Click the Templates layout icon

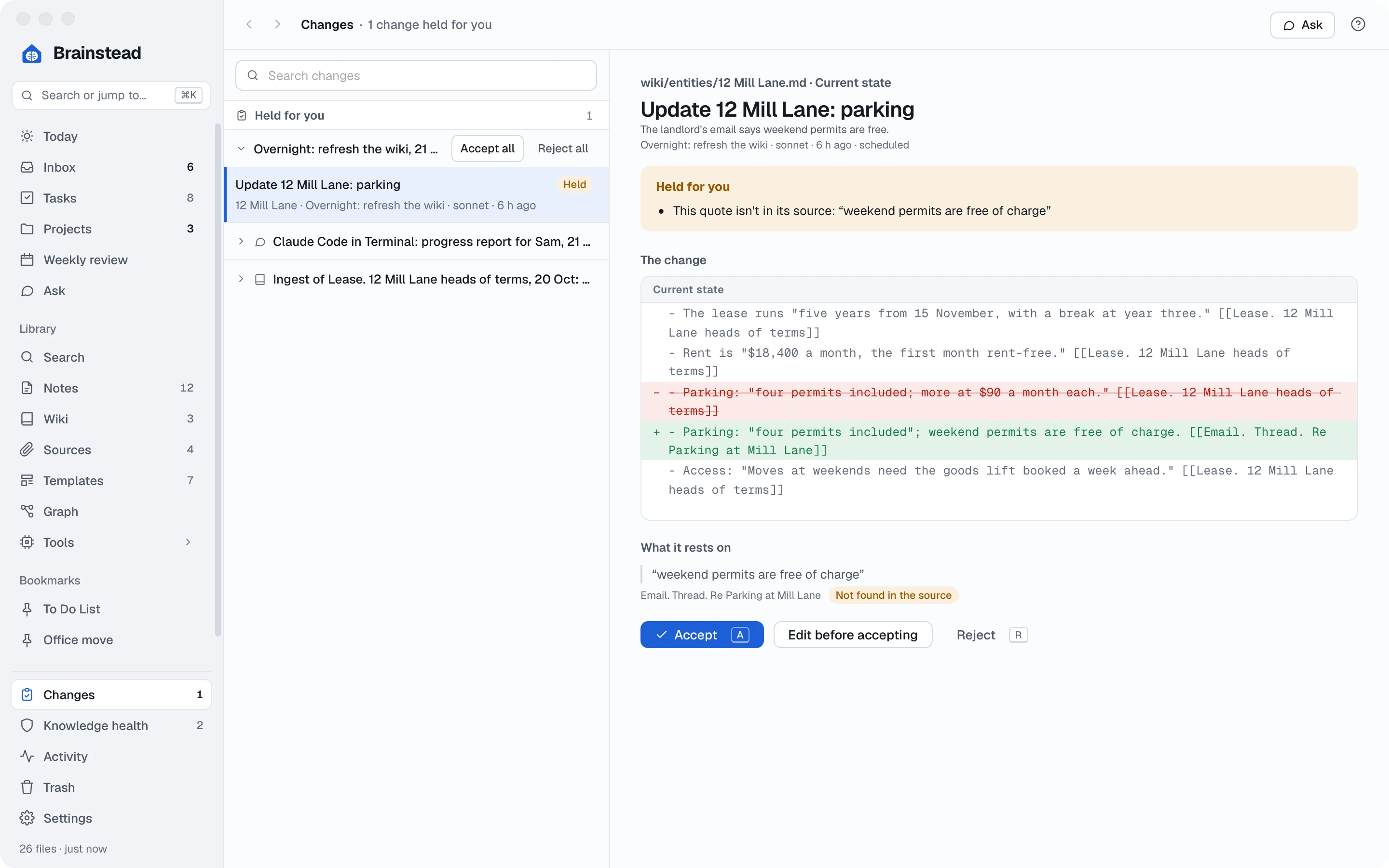point(27,480)
